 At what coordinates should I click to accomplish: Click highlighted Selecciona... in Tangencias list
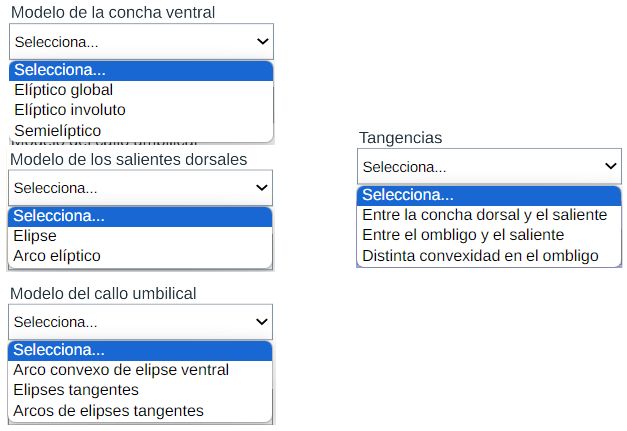click(489, 195)
